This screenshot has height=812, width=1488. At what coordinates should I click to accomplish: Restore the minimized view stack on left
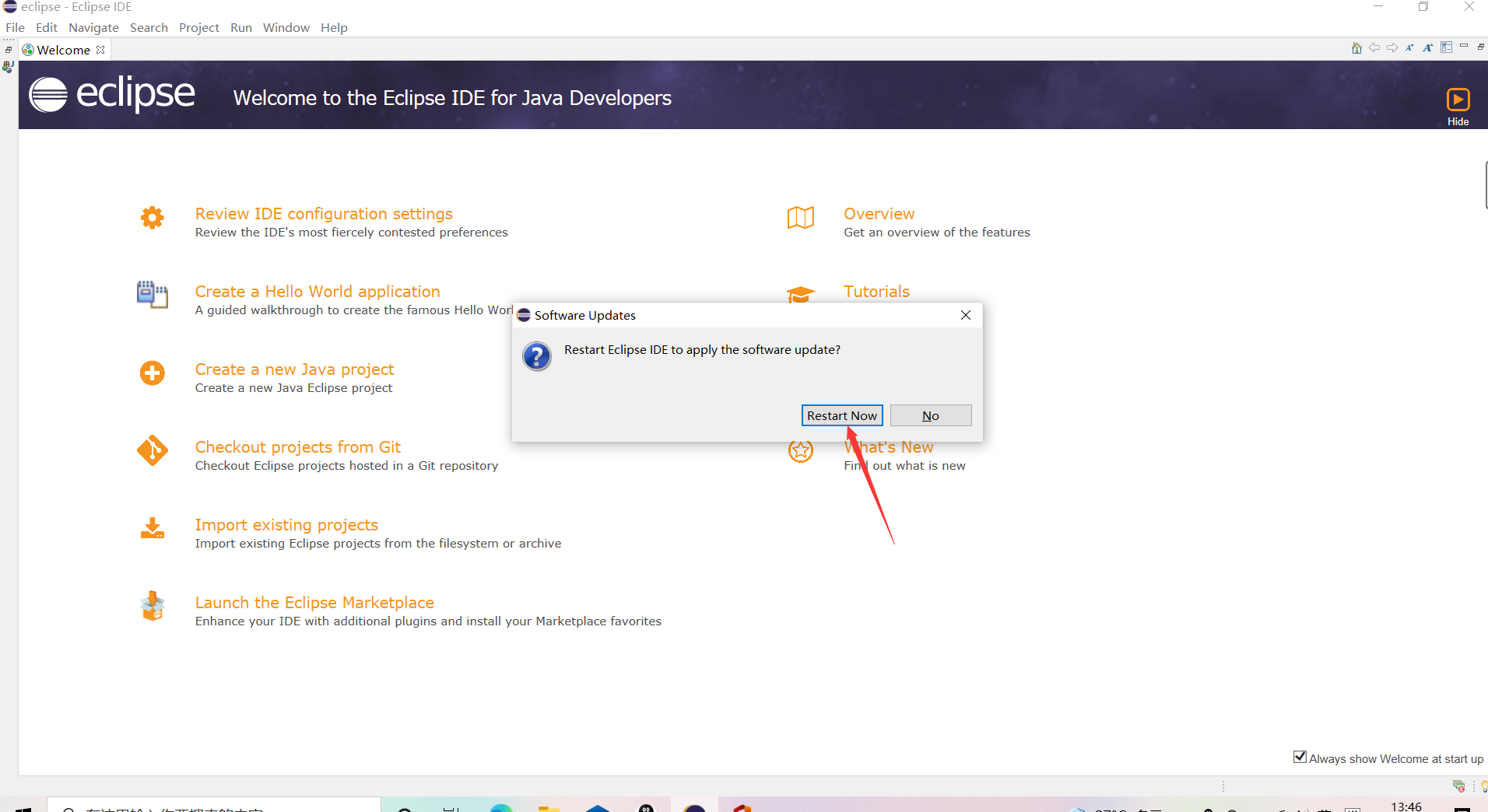[9, 50]
